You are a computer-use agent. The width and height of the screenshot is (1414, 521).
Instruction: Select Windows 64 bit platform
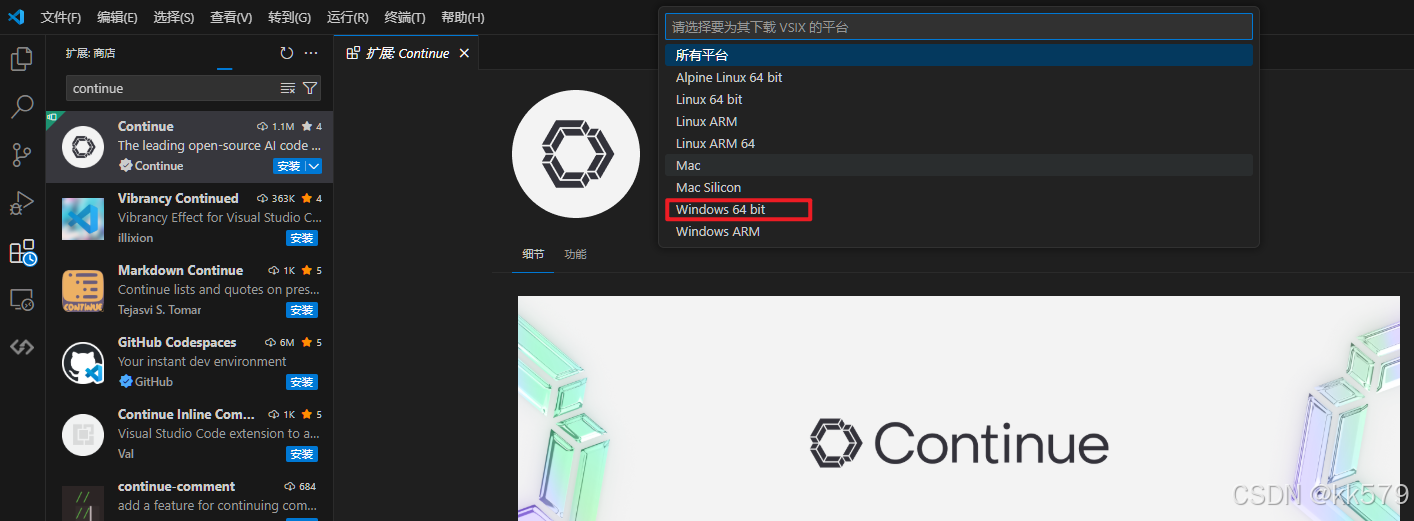click(x=959, y=209)
